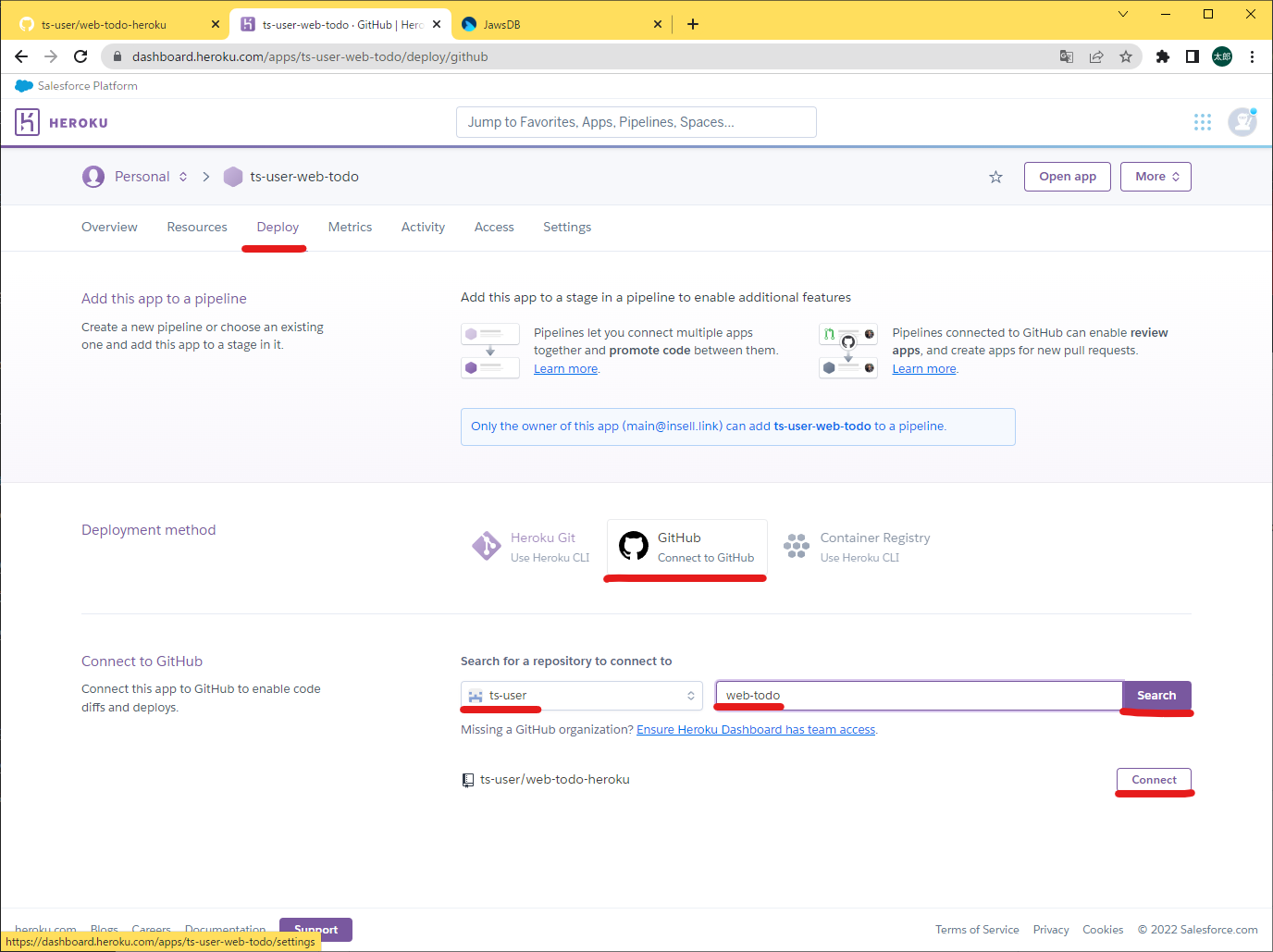Open the Privacy footer link
Viewport: 1273px width, 952px height.
coord(1051,930)
